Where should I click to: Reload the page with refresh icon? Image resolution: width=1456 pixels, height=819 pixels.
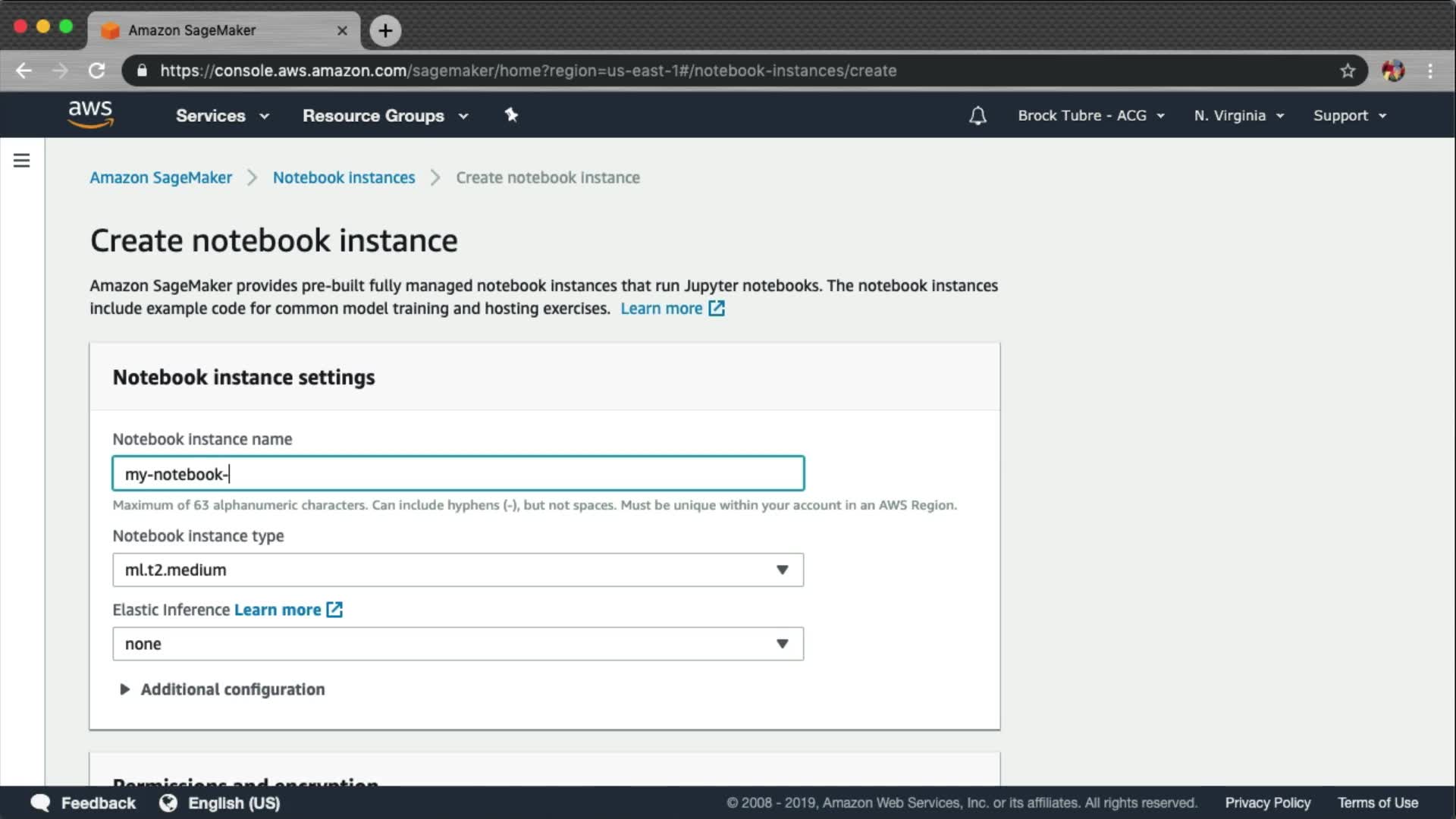coord(96,71)
